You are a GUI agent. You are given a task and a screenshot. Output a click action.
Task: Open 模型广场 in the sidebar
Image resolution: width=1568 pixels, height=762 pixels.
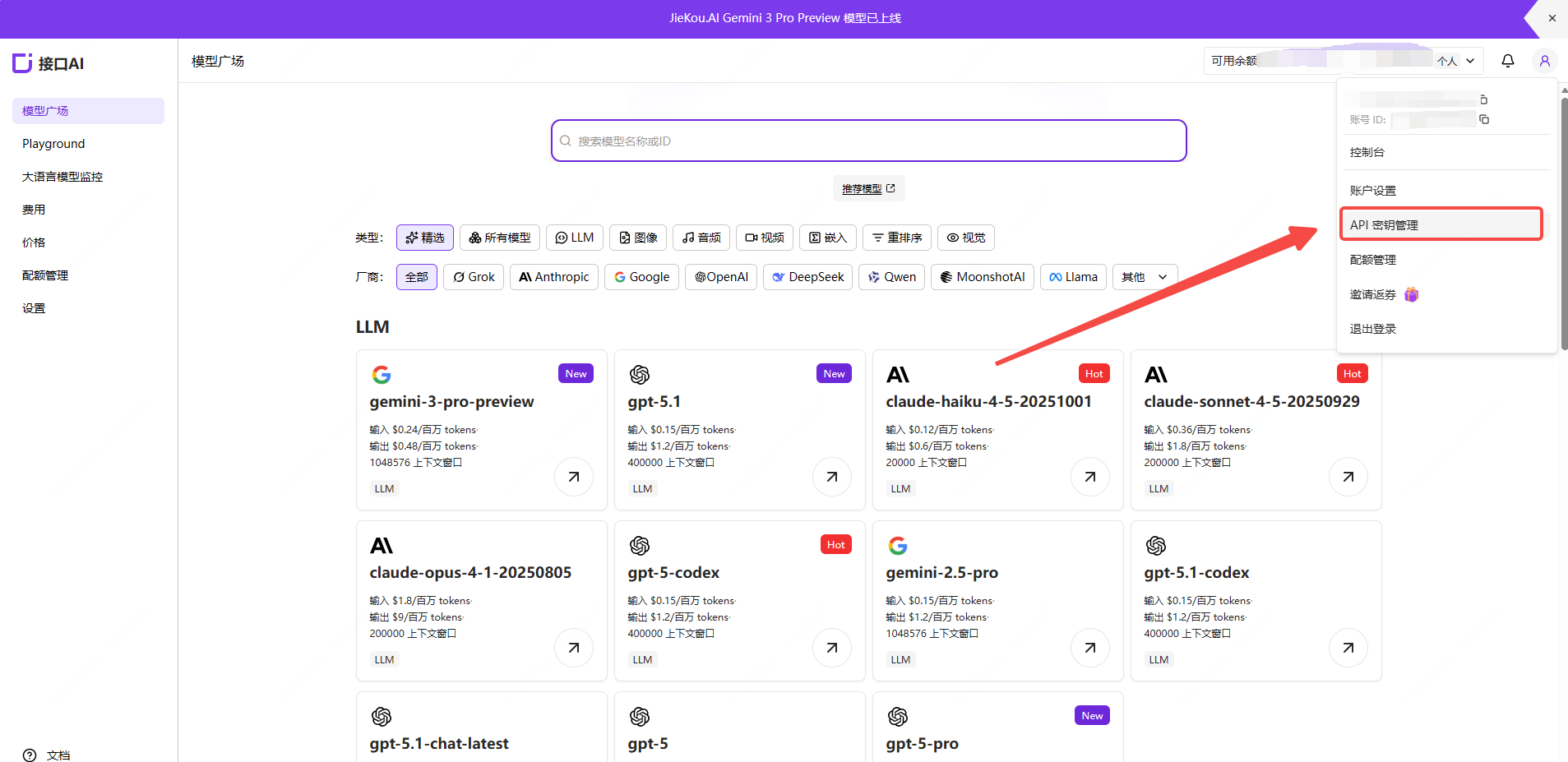point(88,111)
